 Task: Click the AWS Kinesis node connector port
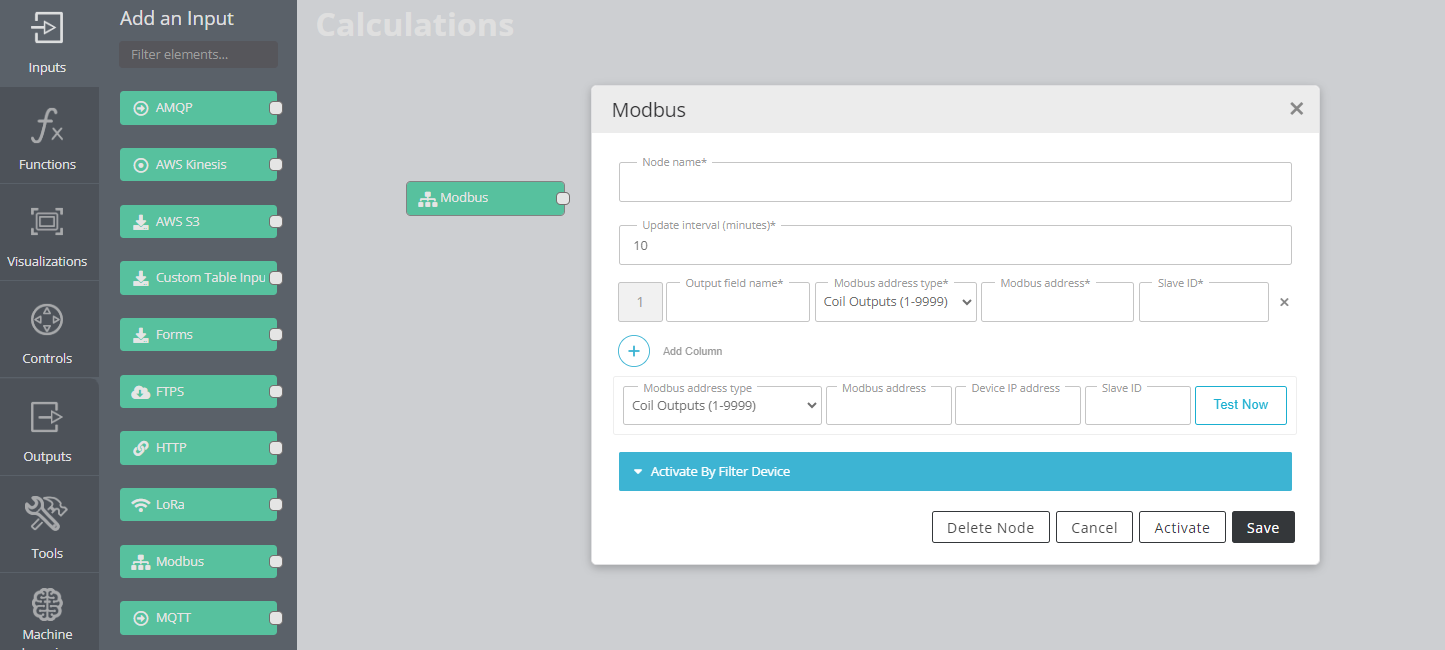pyautogui.click(x=276, y=165)
